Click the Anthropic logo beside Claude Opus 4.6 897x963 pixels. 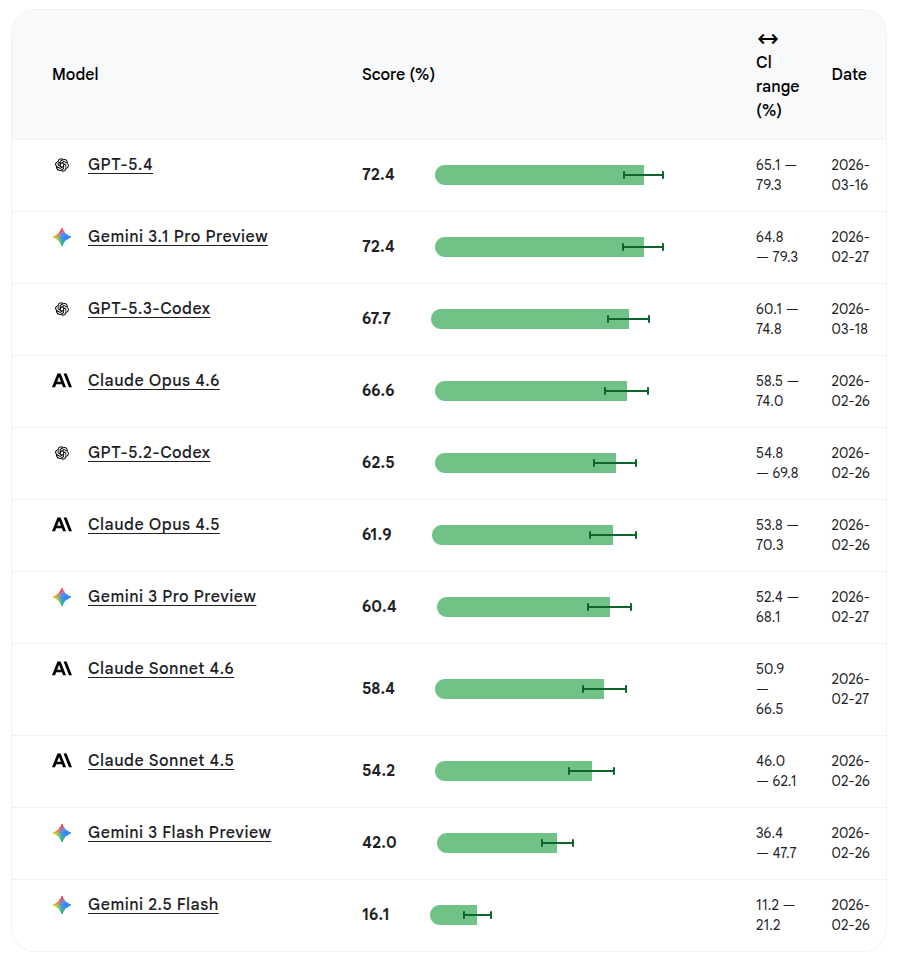coord(62,381)
